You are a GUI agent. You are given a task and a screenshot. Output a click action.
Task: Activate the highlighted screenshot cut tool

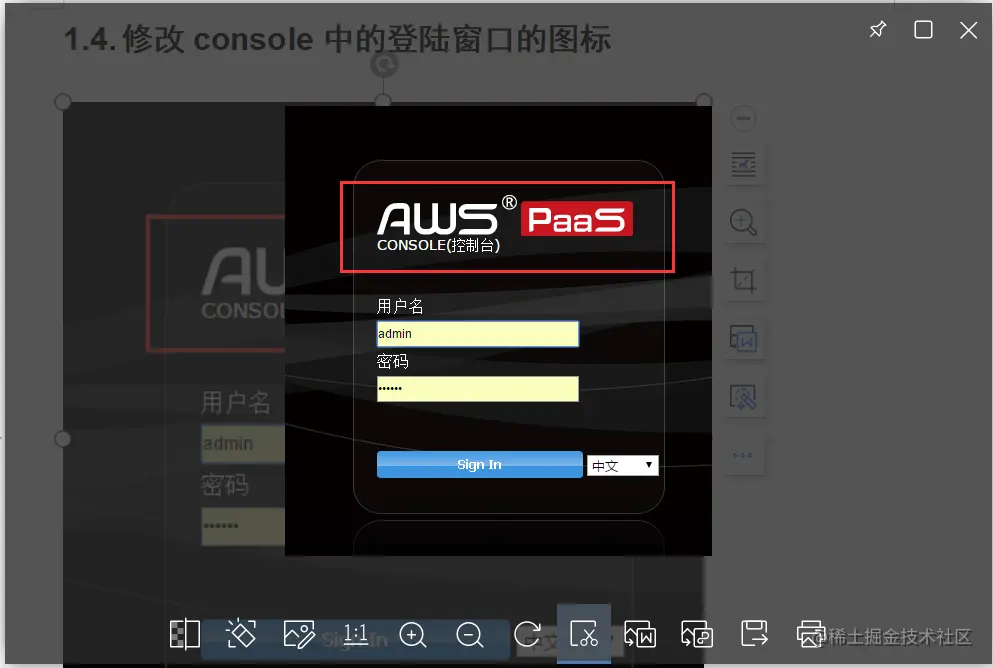click(x=584, y=634)
